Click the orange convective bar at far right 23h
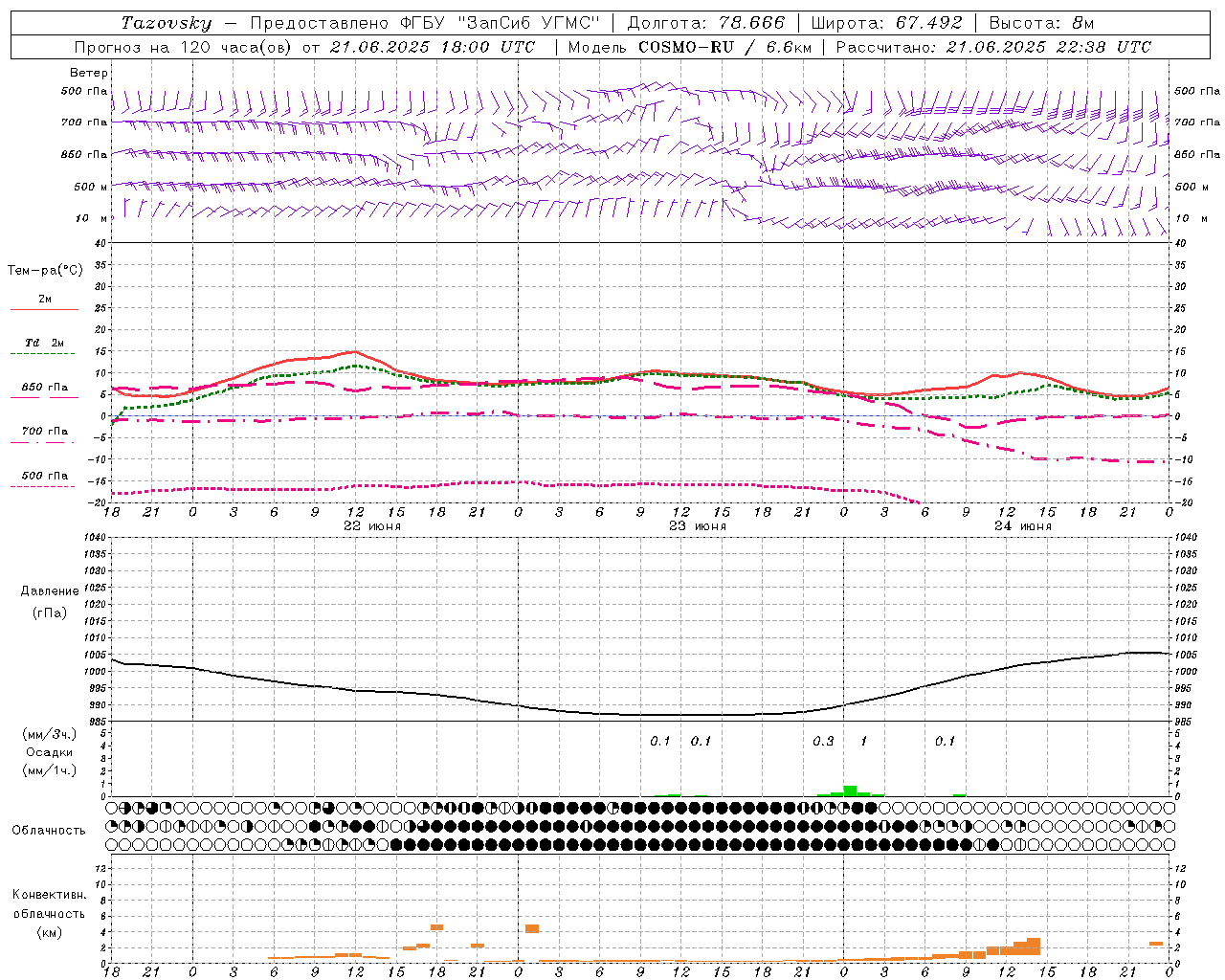 (1156, 944)
